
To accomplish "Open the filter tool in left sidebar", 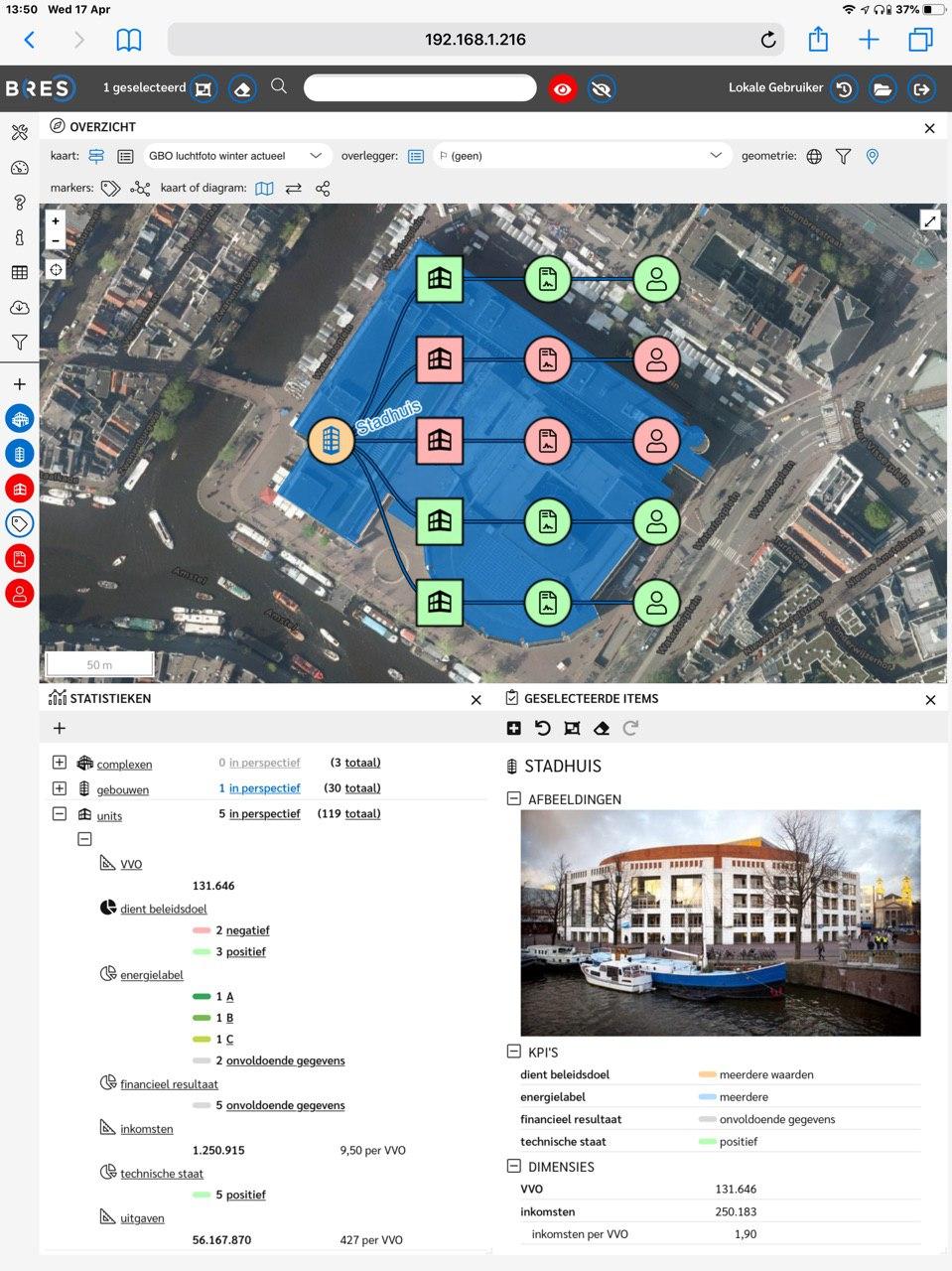I will click(19, 343).
